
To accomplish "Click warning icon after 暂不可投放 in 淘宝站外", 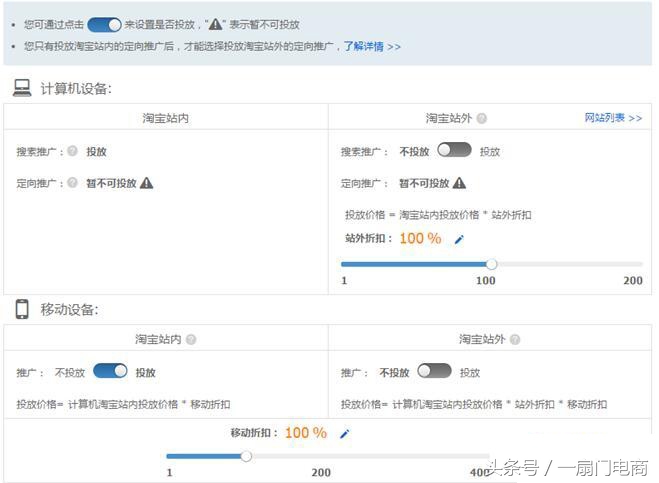I will pos(459,183).
